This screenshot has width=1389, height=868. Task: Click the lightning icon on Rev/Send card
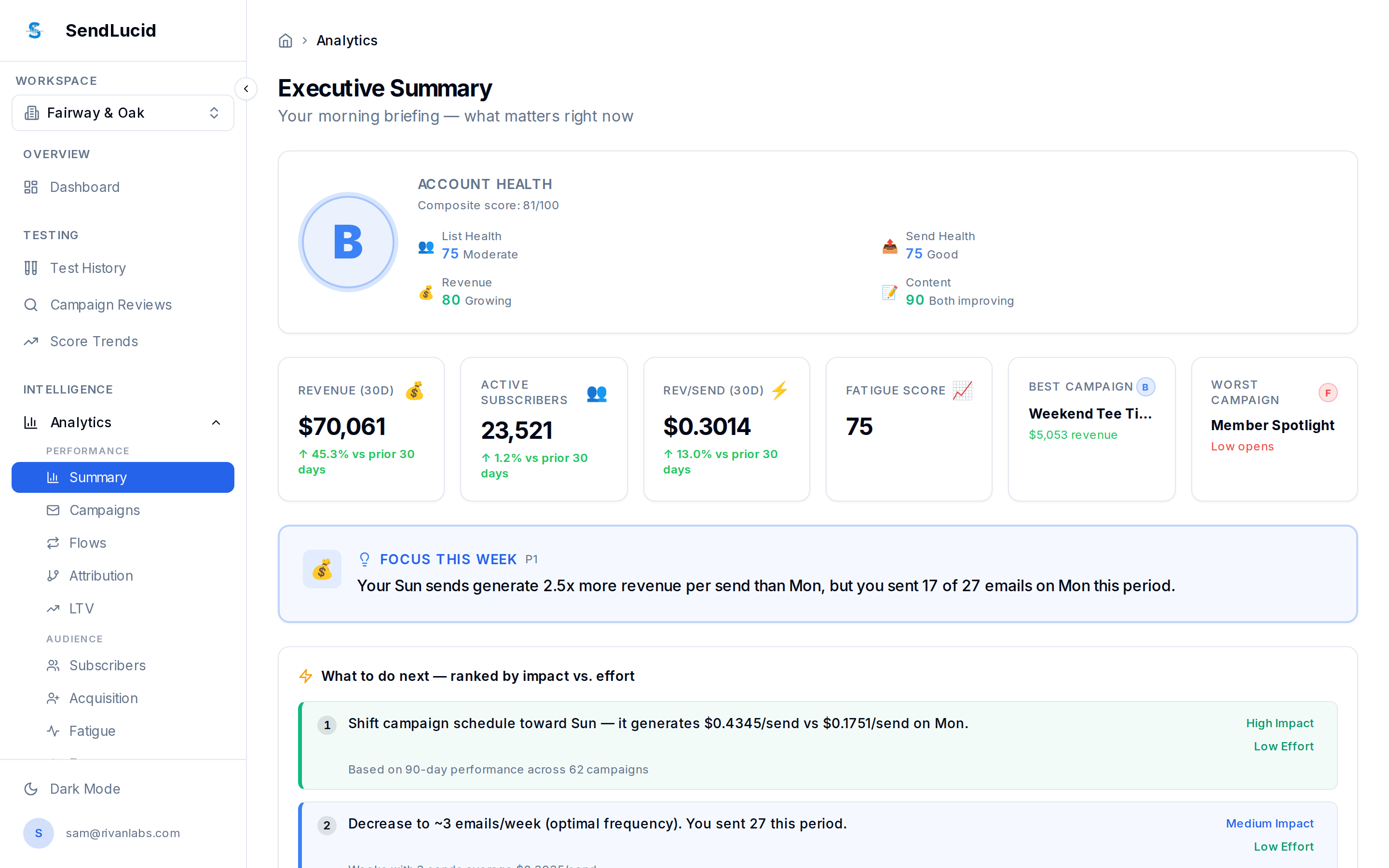point(779,391)
